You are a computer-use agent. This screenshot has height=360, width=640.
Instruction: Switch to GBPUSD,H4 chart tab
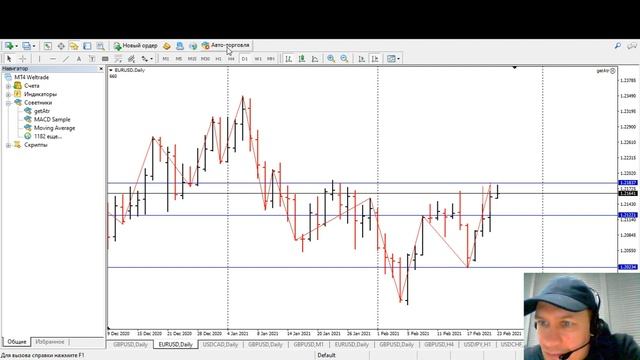click(x=439, y=344)
